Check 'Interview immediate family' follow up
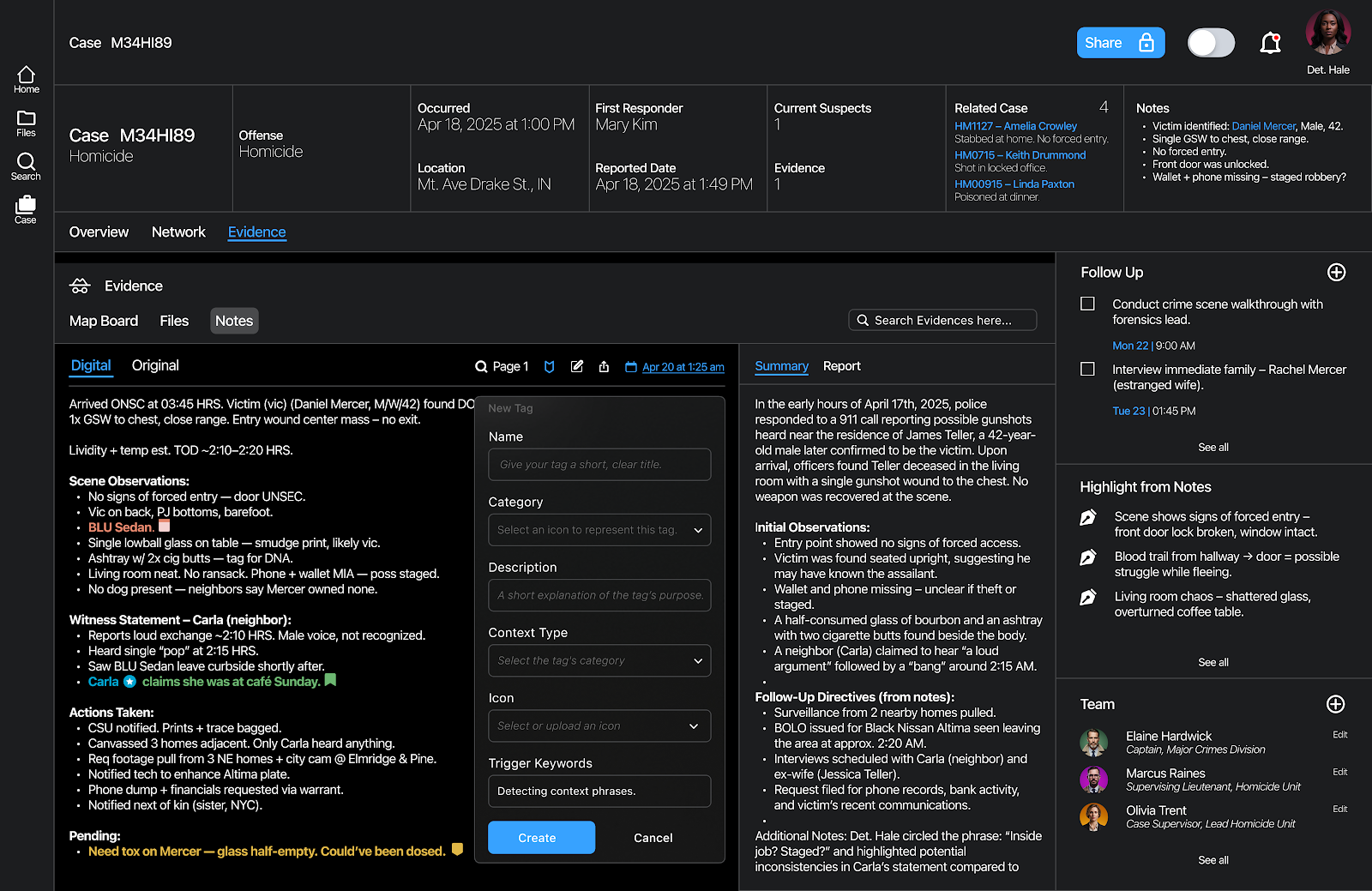Image resolution: width=1372 pixels, height=891 pixels. point(1087,369)
